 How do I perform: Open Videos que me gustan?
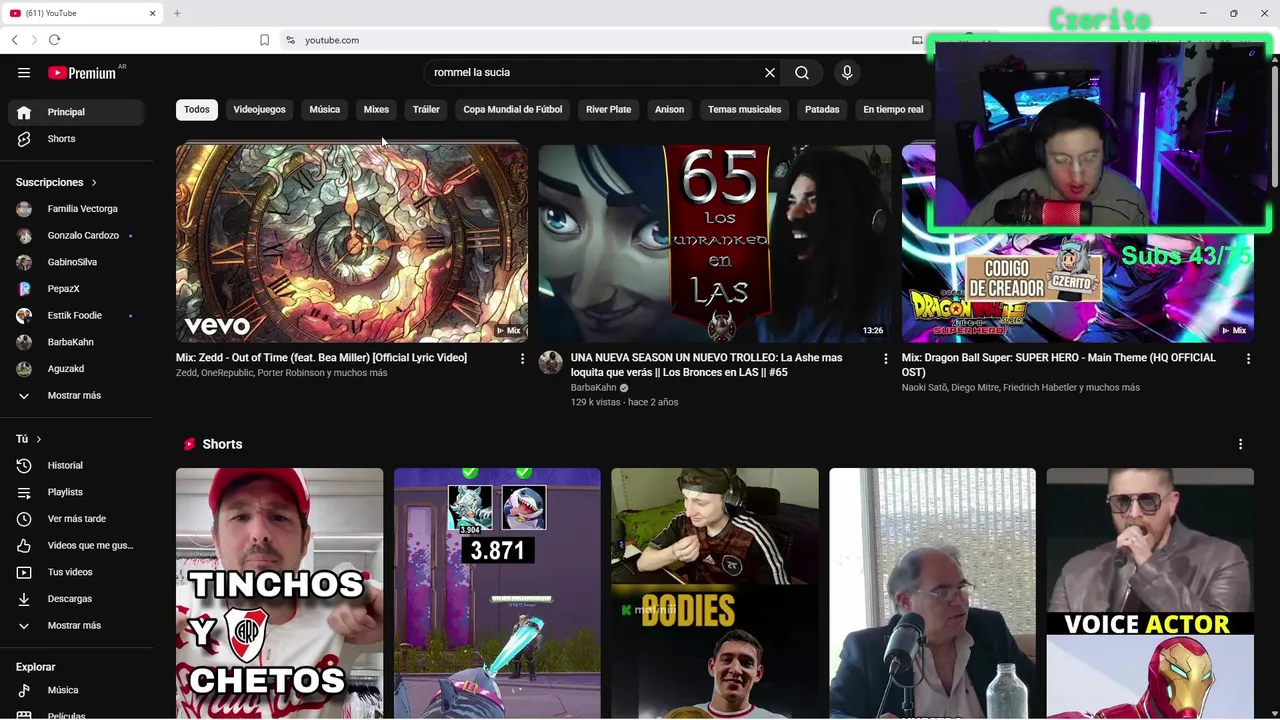(76, 545)
